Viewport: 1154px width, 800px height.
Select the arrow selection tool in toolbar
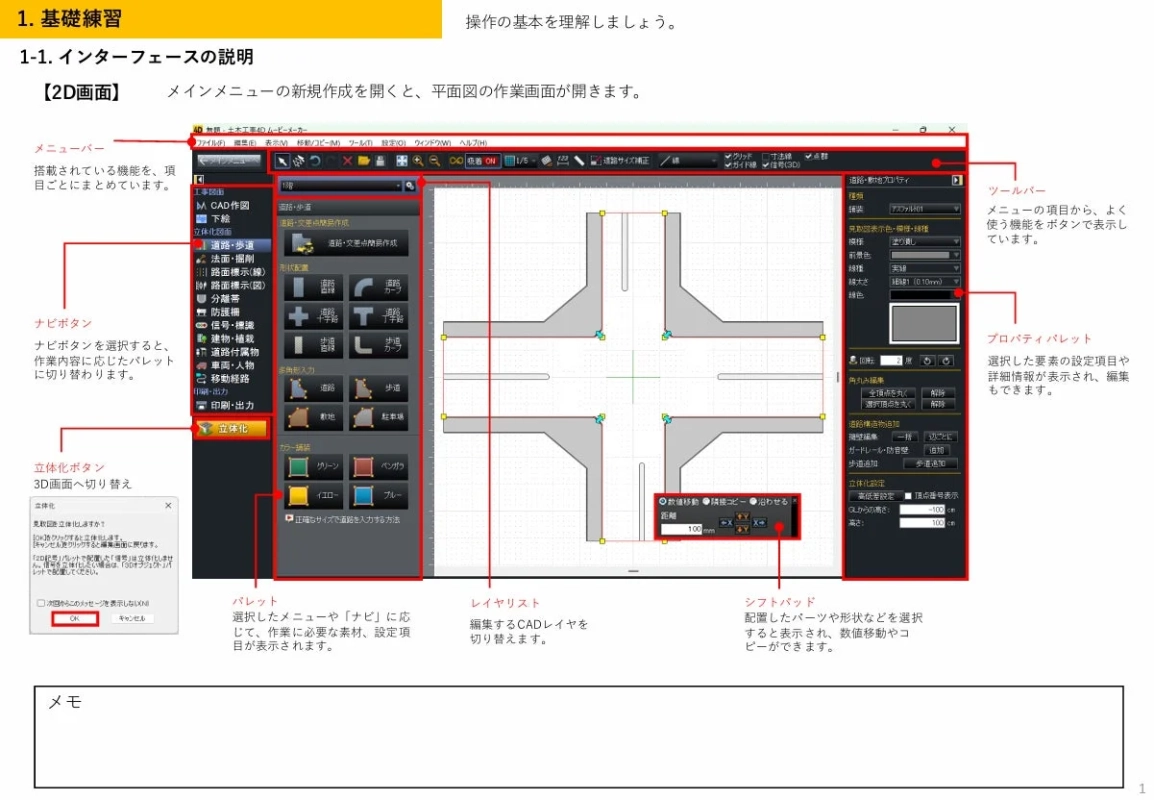pos(283,160)
